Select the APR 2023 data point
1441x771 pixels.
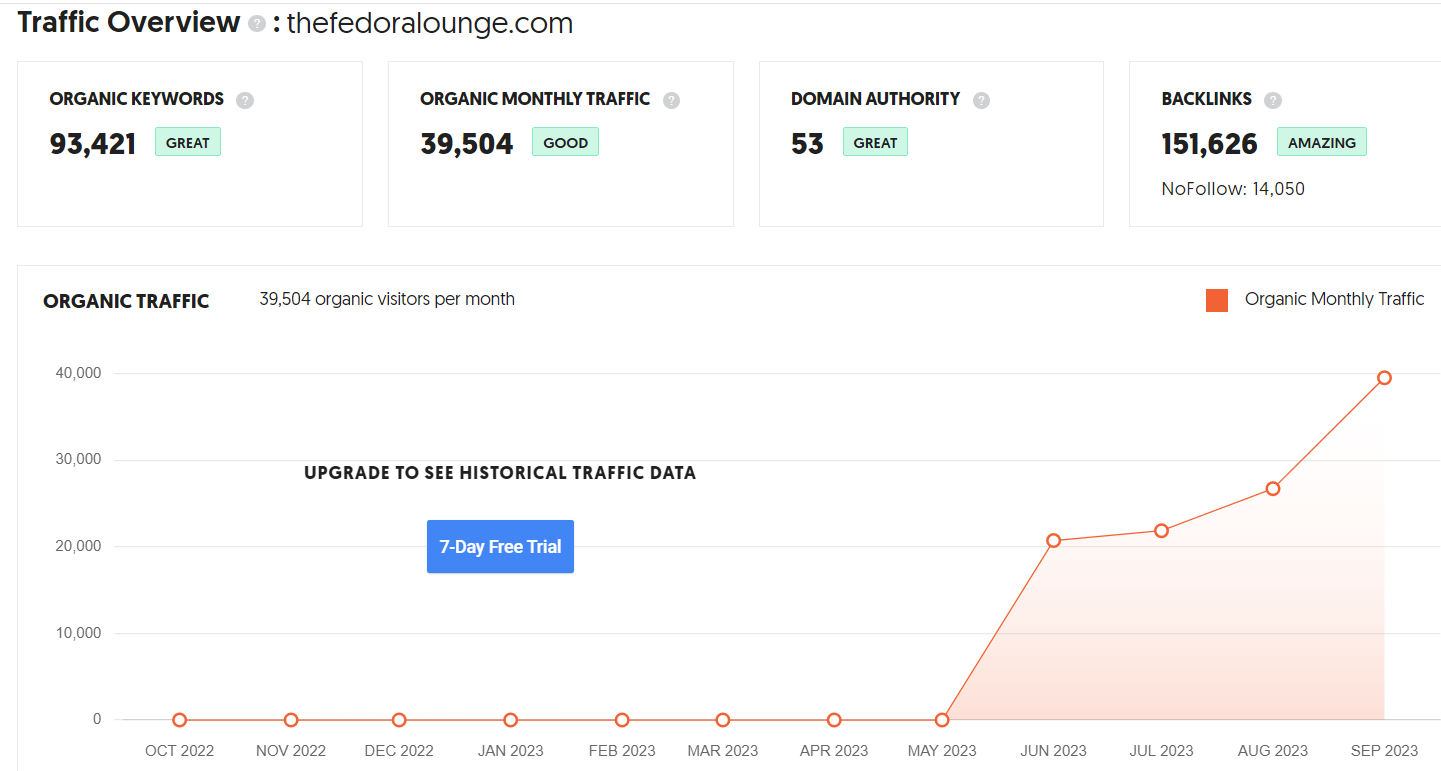[x=834, y=720]
